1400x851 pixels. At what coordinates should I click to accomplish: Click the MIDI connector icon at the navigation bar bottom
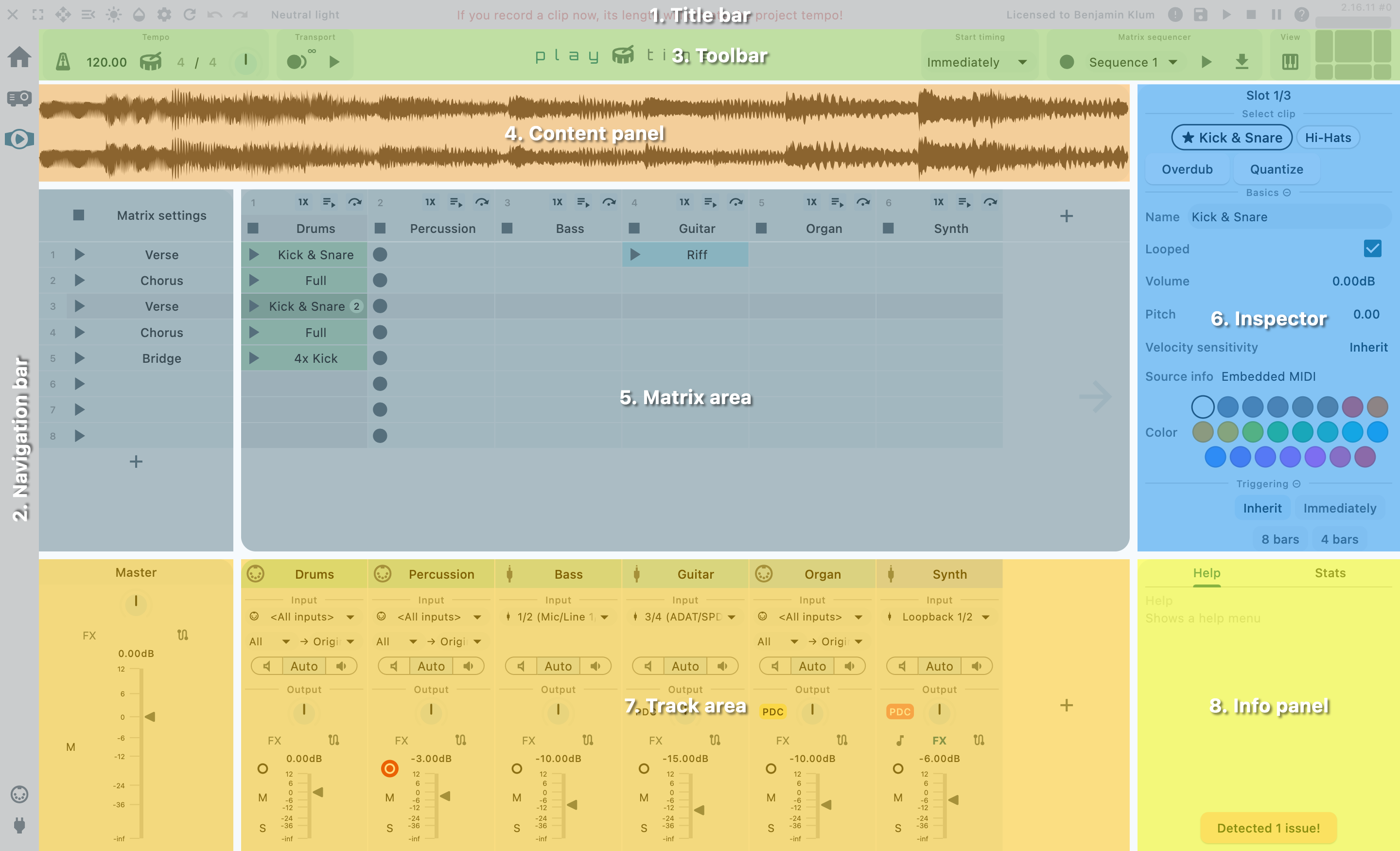(x=19, y=794)
